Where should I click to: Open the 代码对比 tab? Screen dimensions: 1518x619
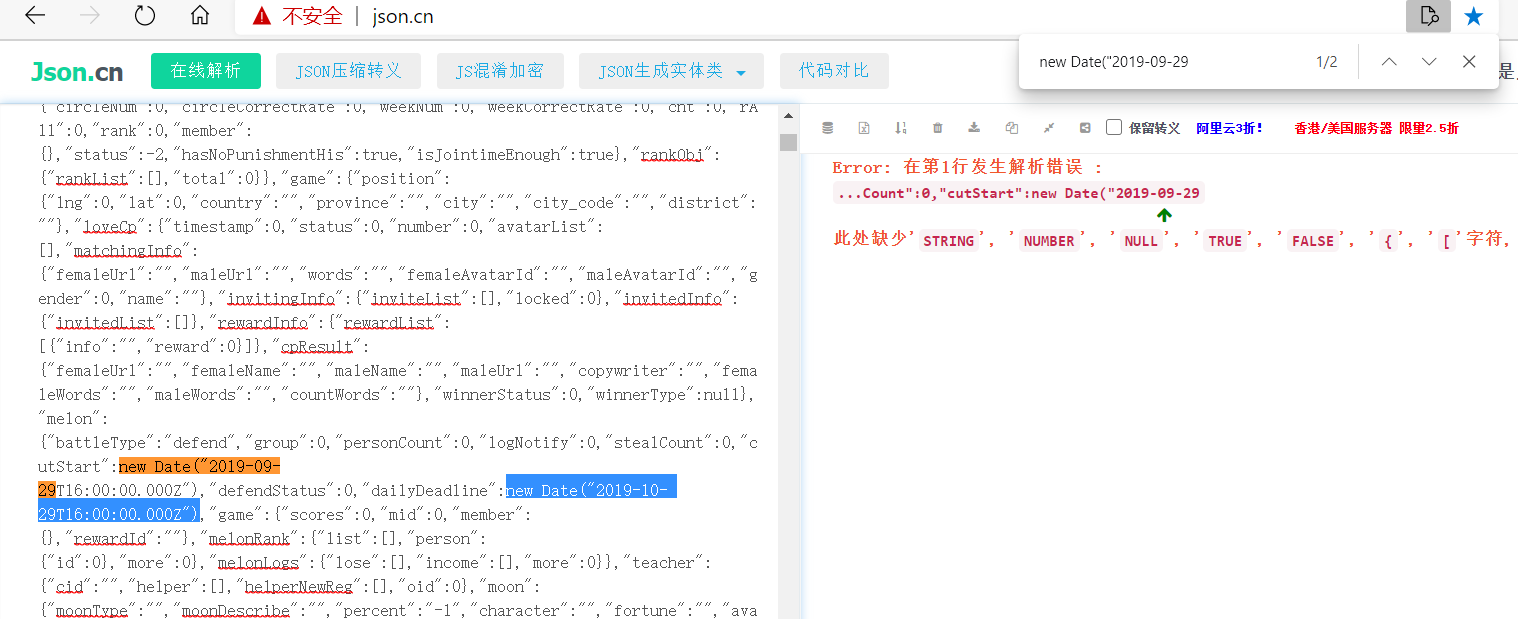pyautogui.click(x=834, y=71)
